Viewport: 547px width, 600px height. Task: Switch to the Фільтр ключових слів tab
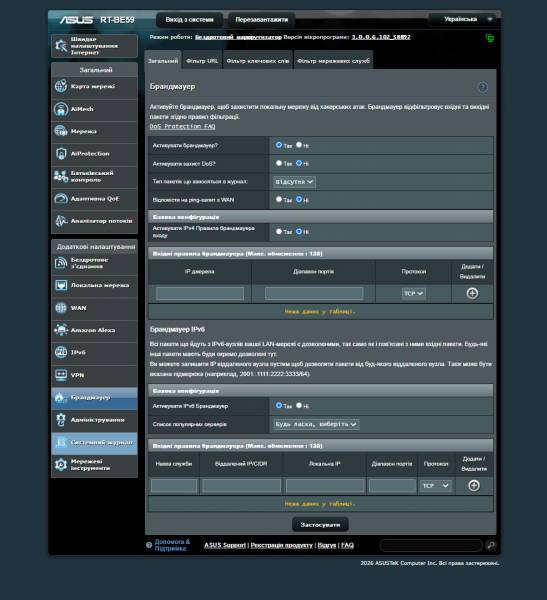click(258, 60)
